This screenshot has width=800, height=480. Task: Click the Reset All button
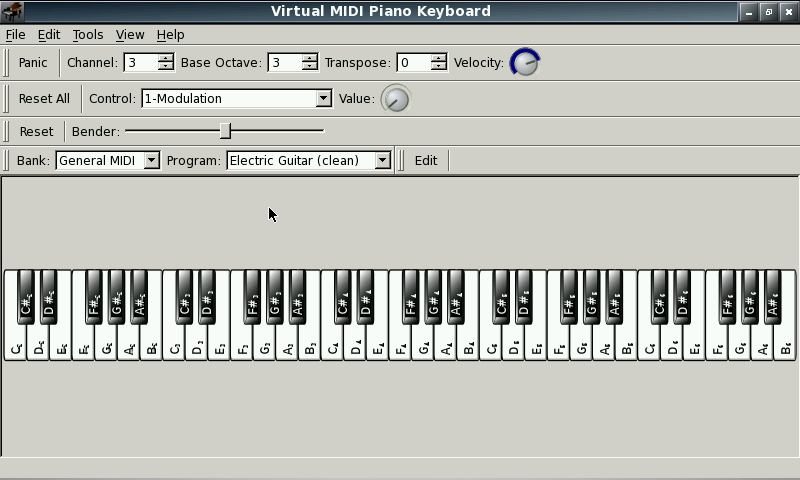click(44, 98)
